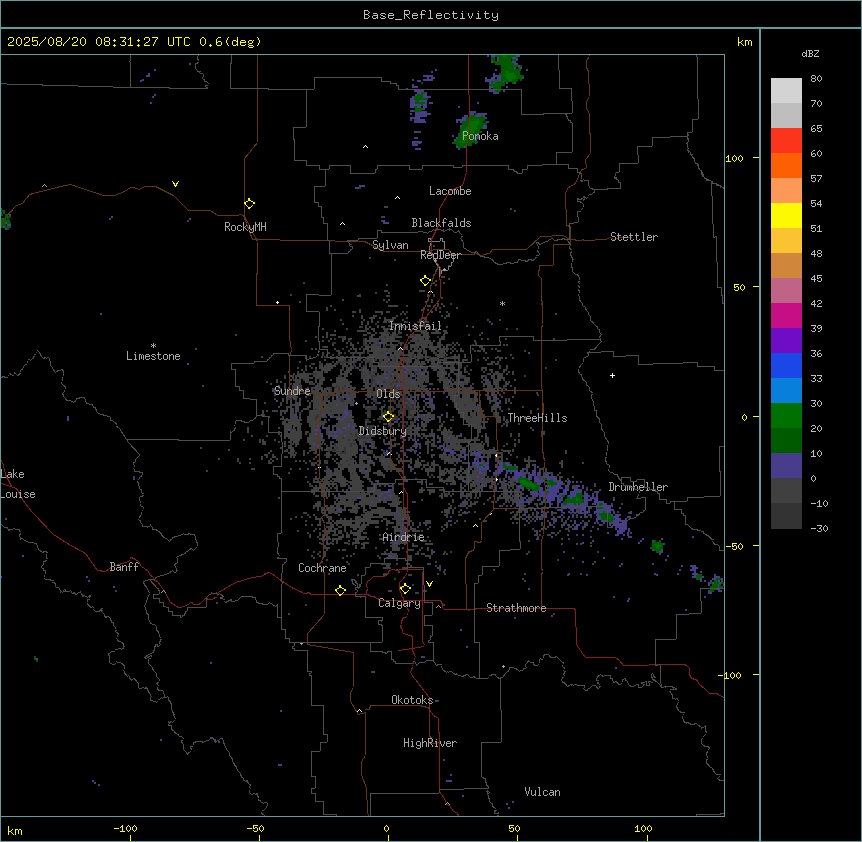Image resolution: width=862 pixels, height=842 pixels.
Task: Click the -50 tick on the bottom axis
Action: pos(255,828)
